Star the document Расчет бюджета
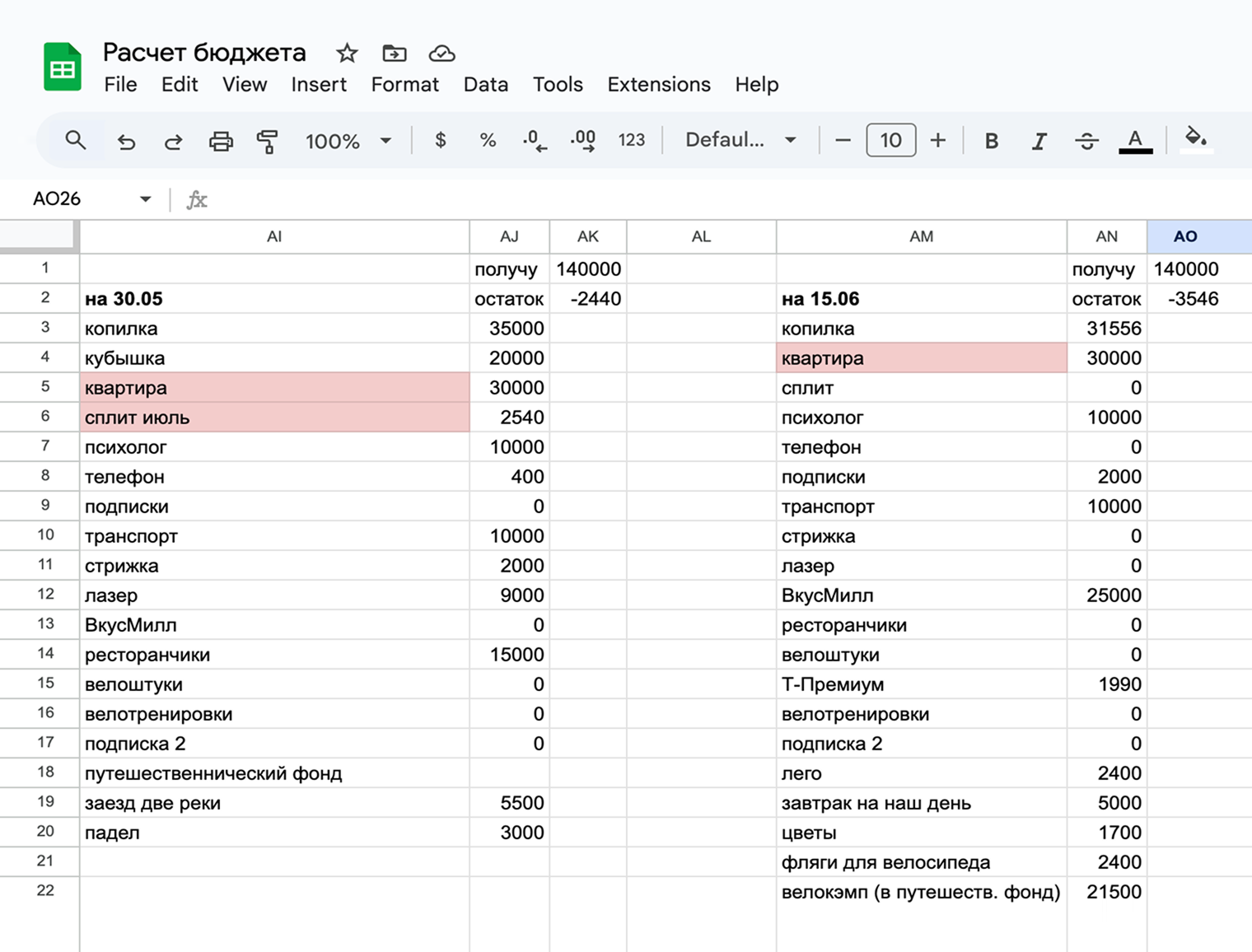1252x952 pixels. click(347, 54)
